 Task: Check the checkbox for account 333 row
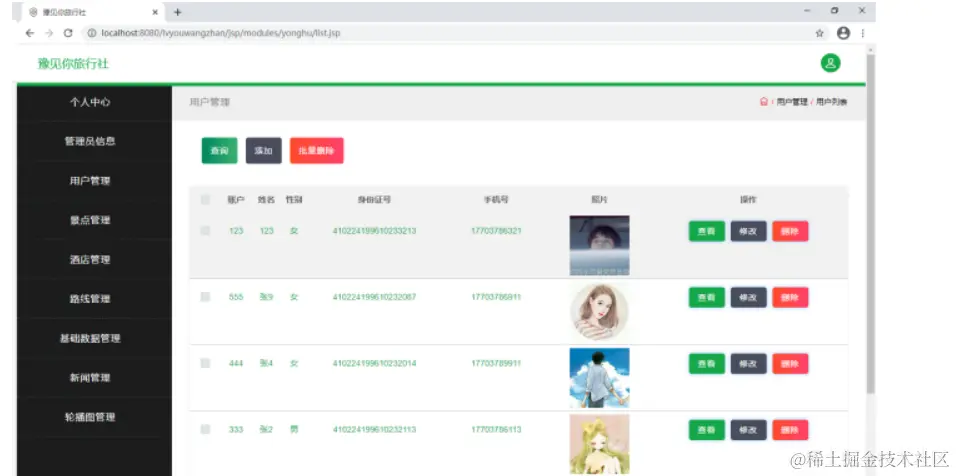[205, 429]
